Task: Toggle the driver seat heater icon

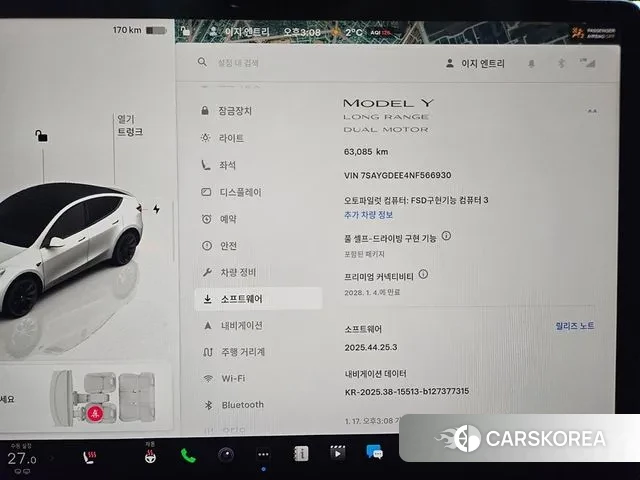Action: [89, 457]
